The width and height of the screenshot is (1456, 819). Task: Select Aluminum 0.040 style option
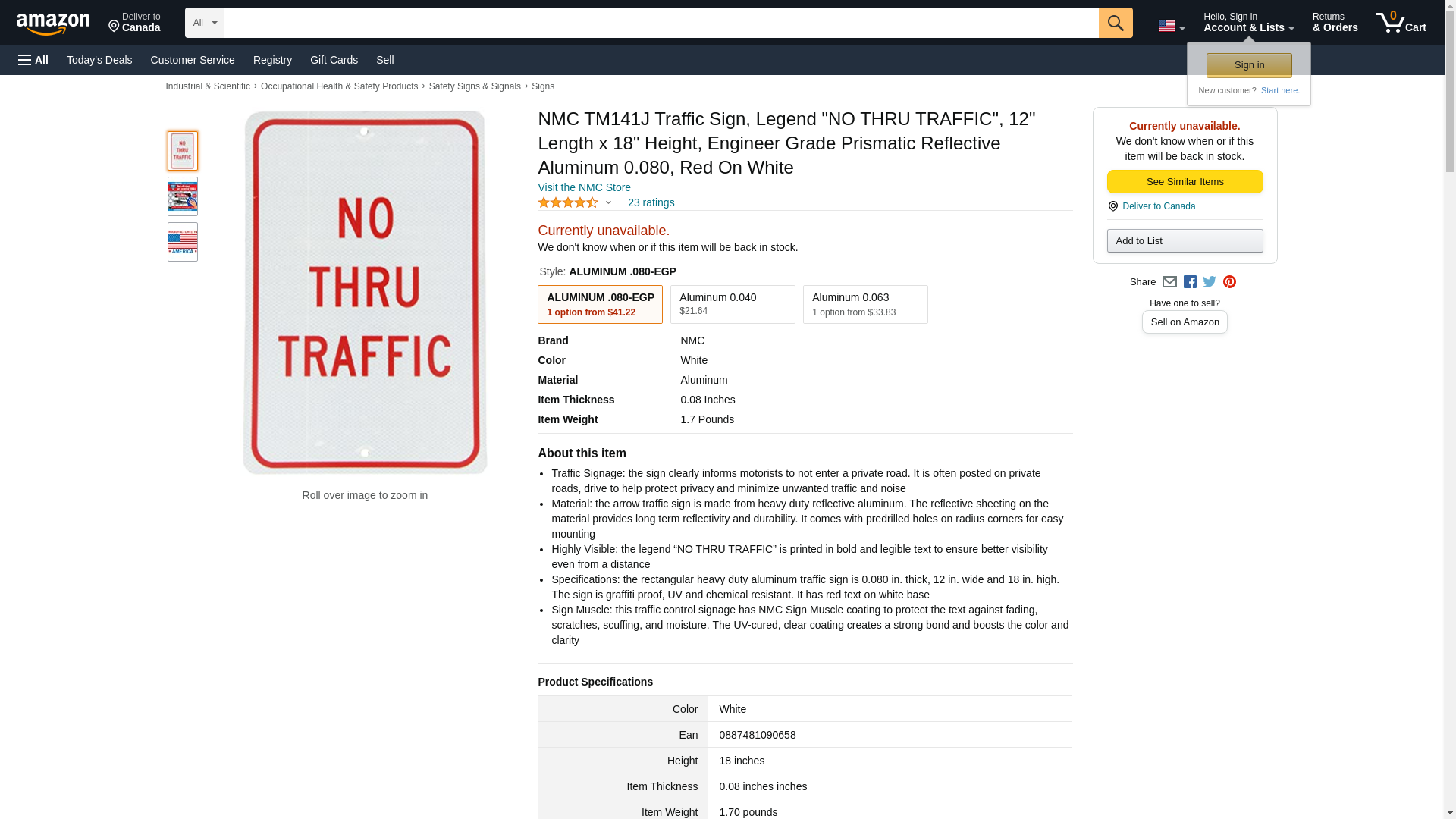[733, 304]
